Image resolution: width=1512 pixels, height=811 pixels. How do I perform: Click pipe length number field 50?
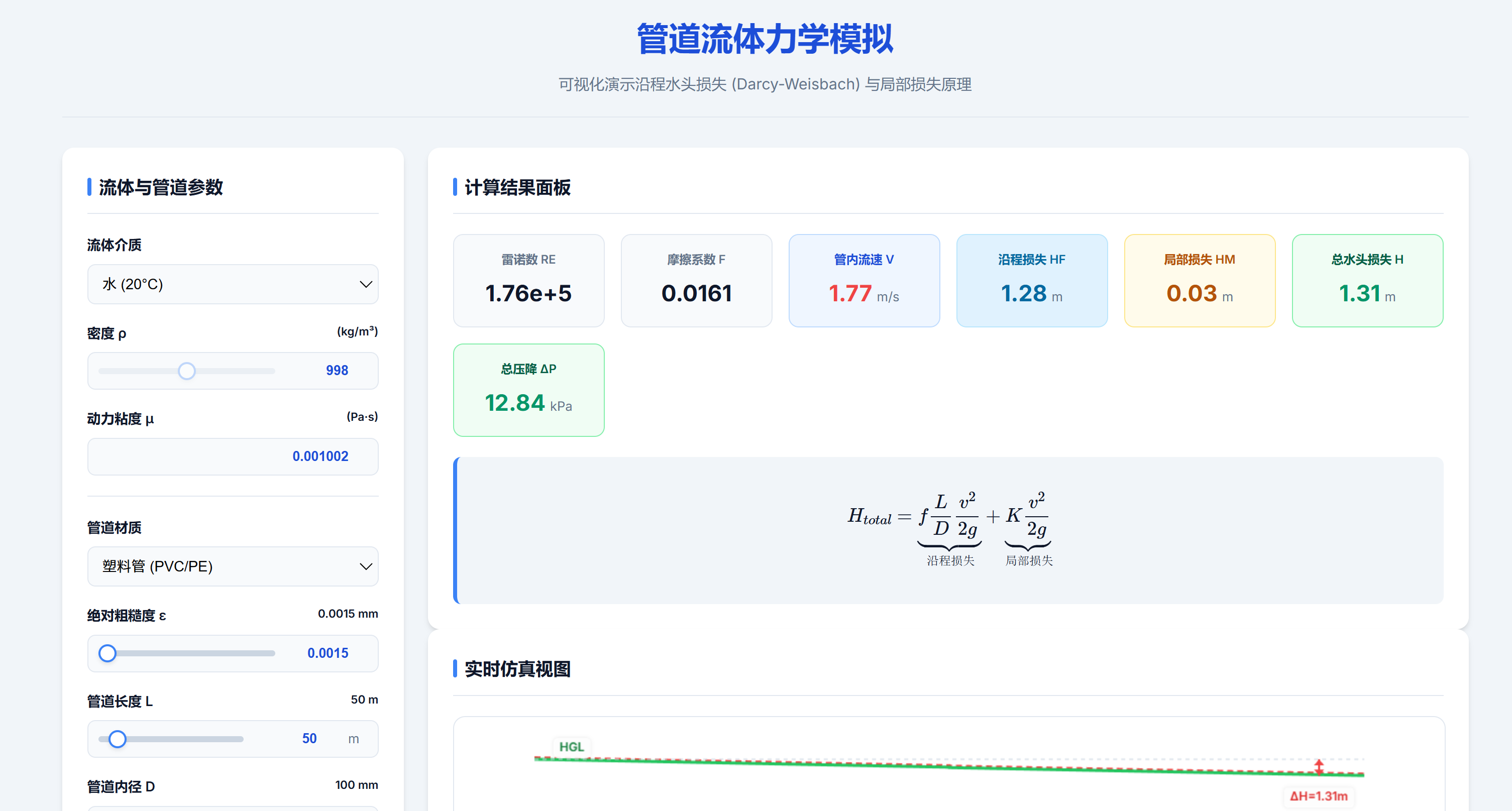pyautogui.click(x=309, y=739)
